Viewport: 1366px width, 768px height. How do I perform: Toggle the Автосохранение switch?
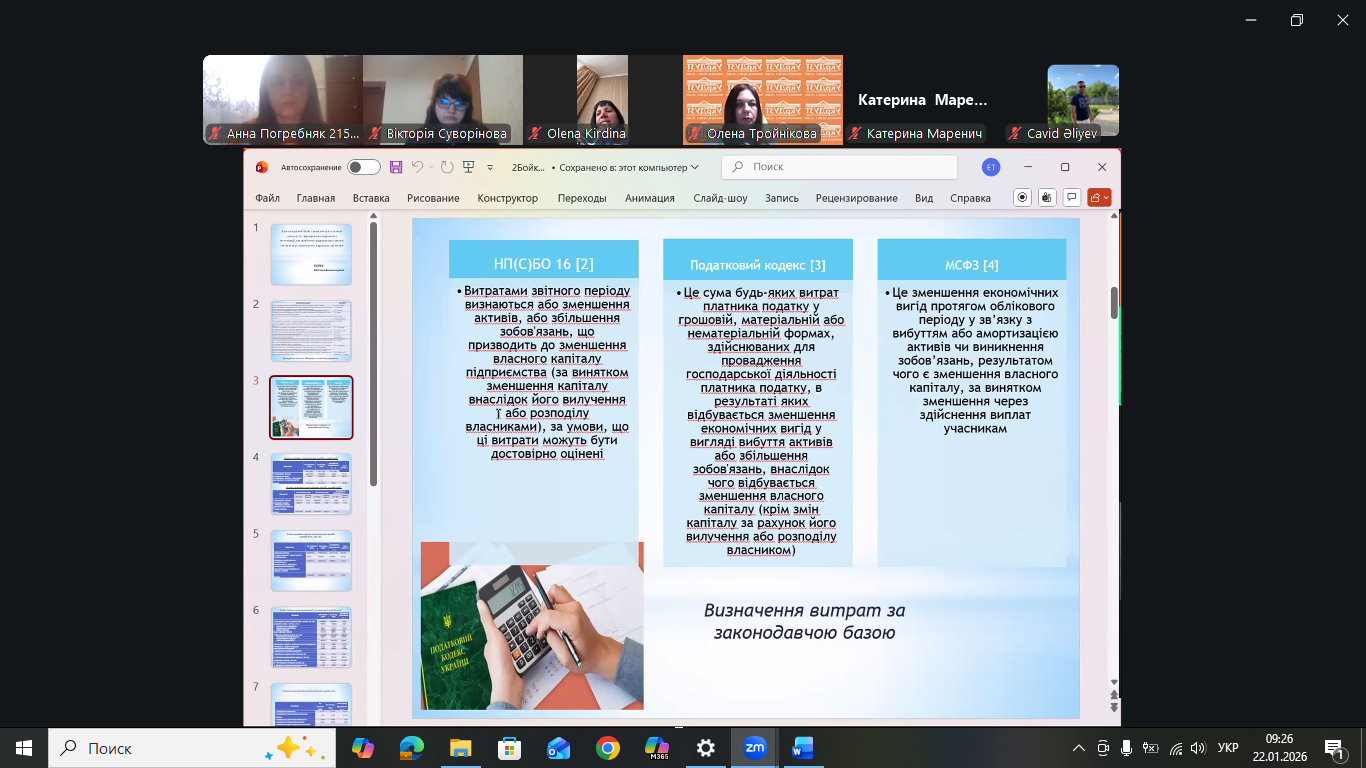pyautogui.click(x=363, y=167)
